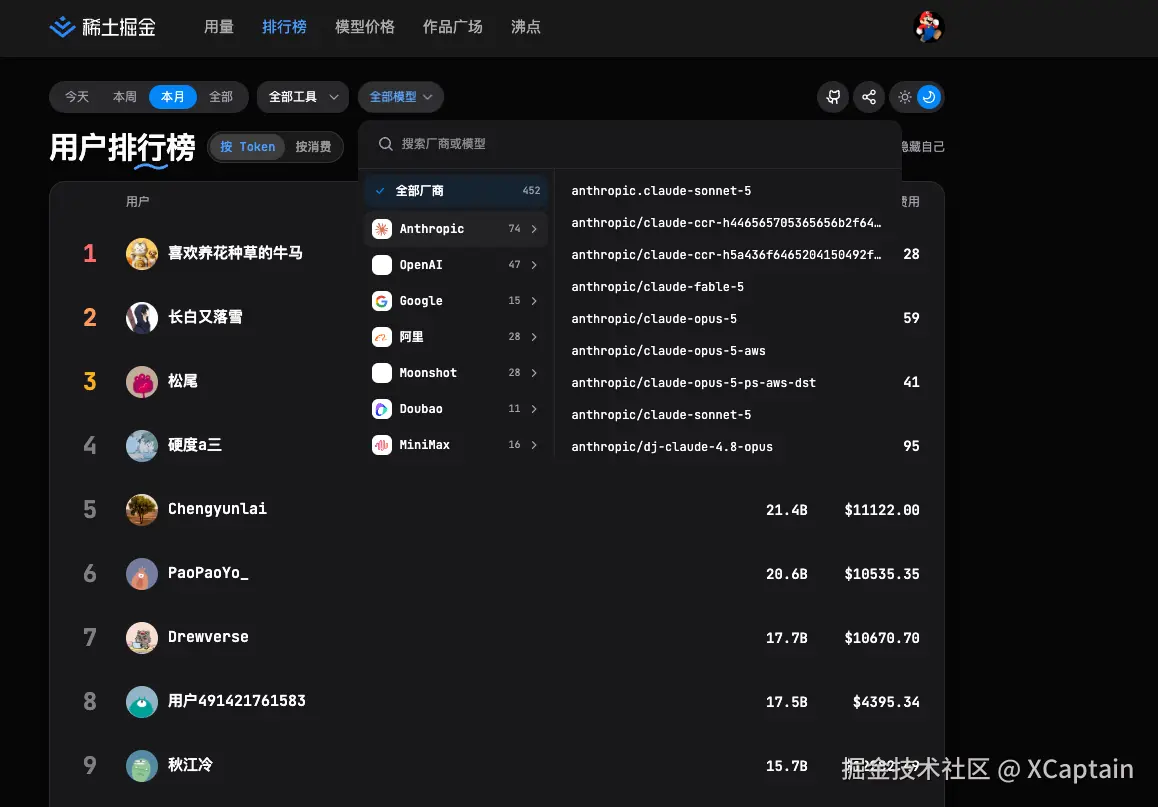Focus the 搜索厂商或模型 search field
Image resolution: width=1158 pixels, height=807 pixels.
(x=630, y=144)
